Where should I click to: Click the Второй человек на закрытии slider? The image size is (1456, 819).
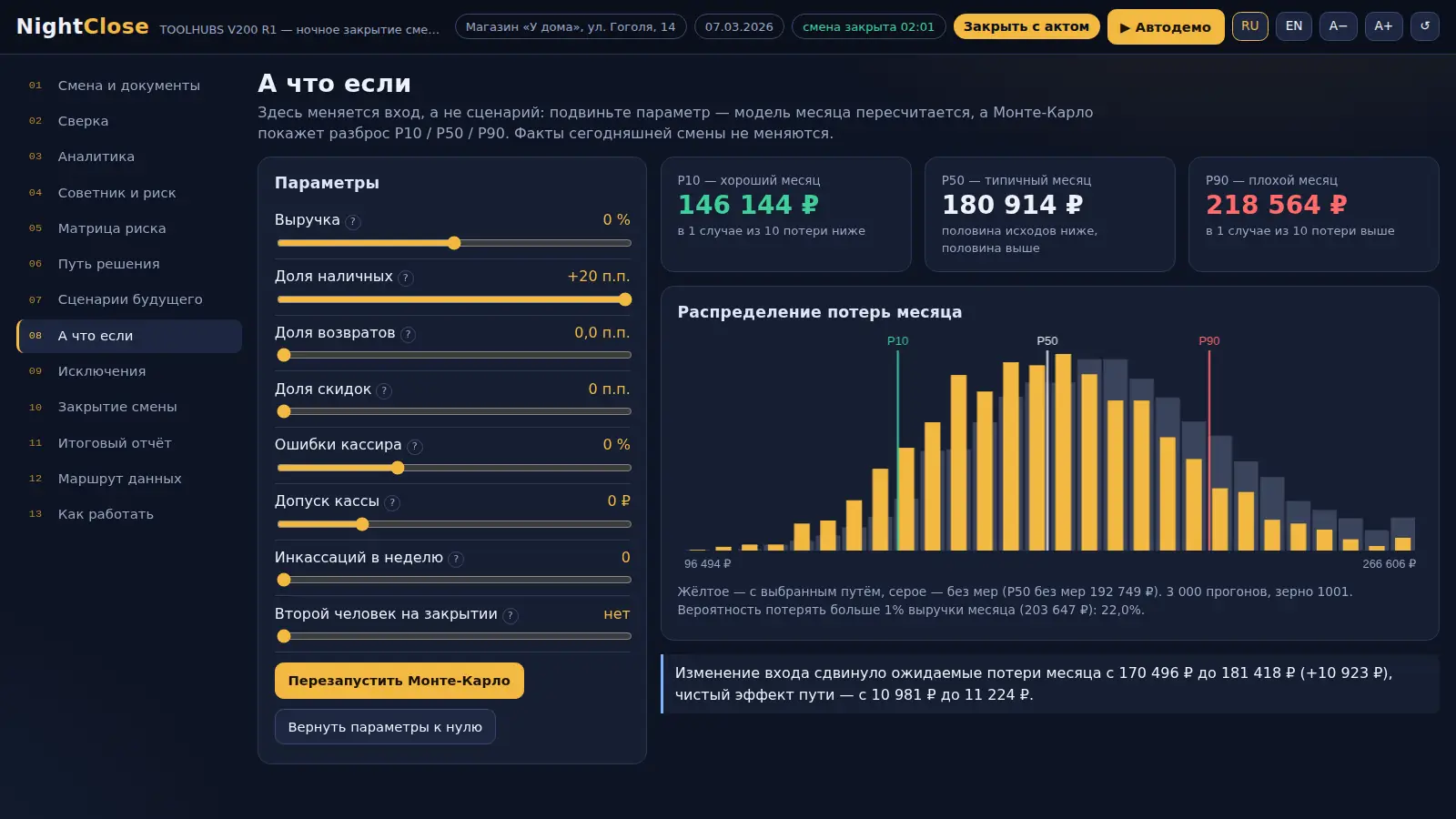pyautogui.click(x=454, y=636)
